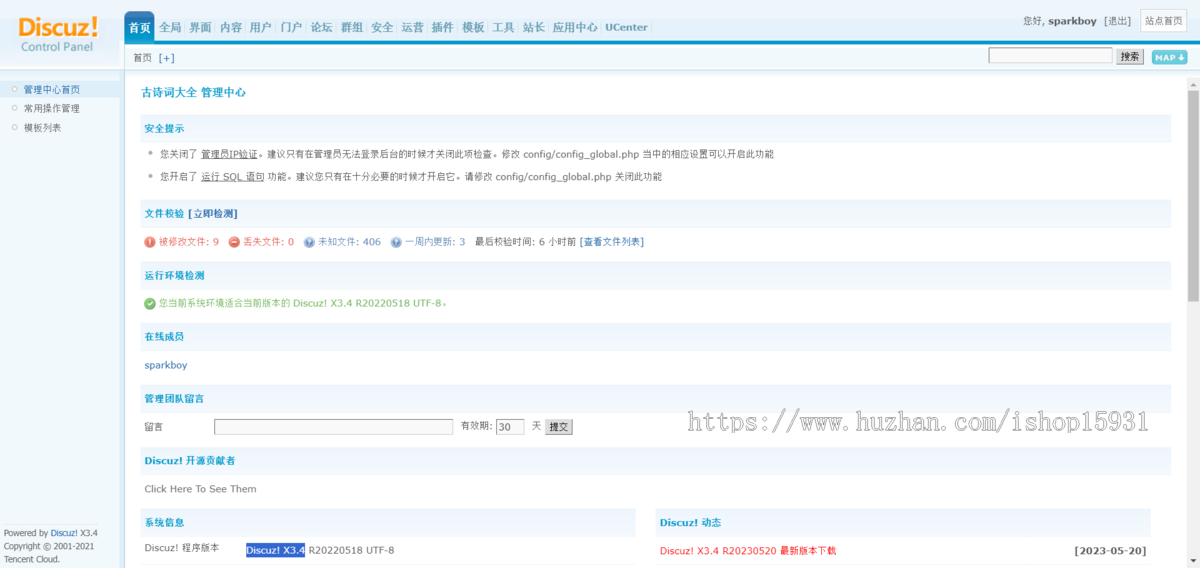Click the Discuz! Control Panel logo
Image resolution: width=1200 pixels, height=568 pixels.
point(59,32)
